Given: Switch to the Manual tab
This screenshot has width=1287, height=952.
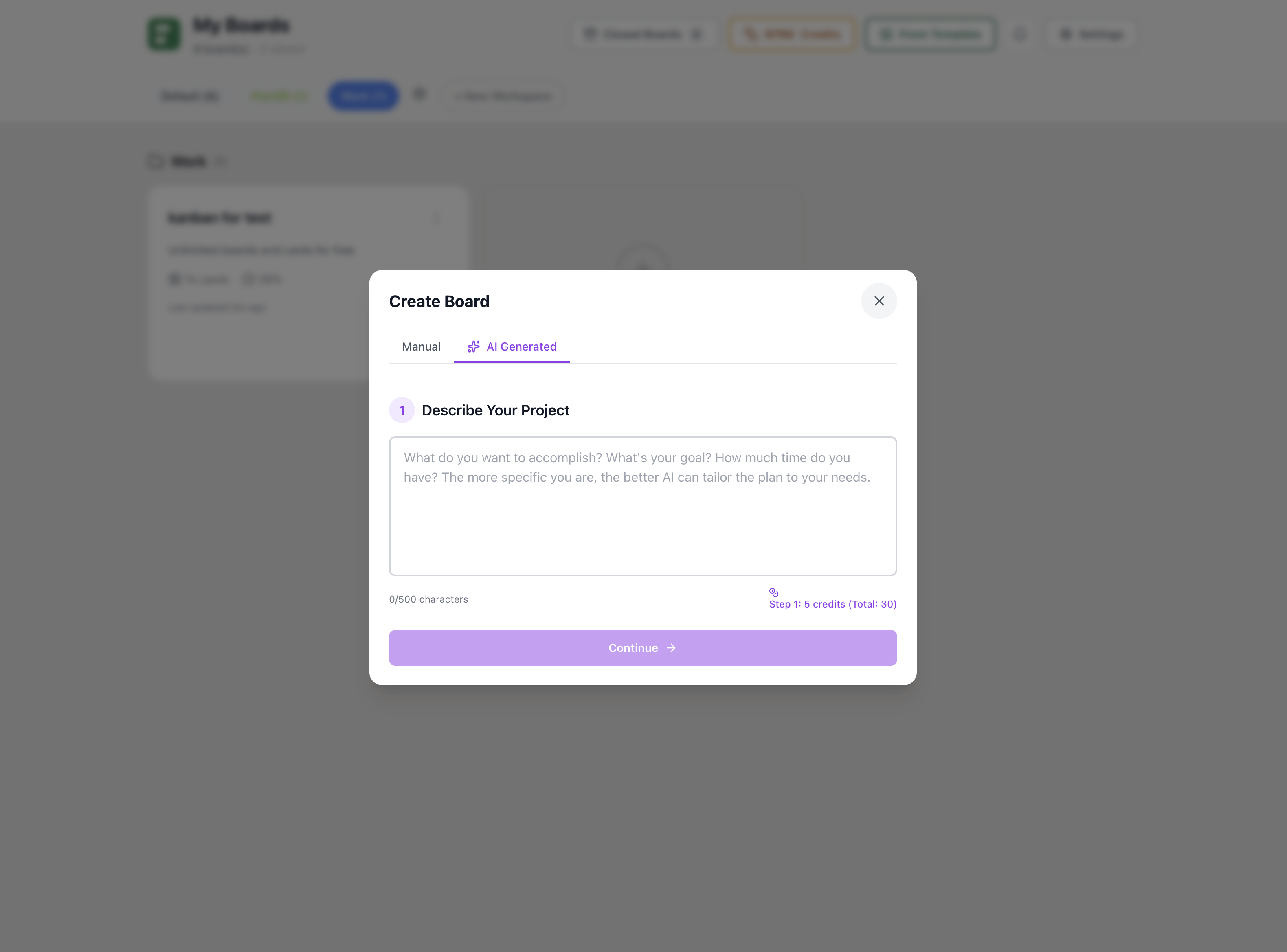Looking at the screenshot, I should coord(421,347).
